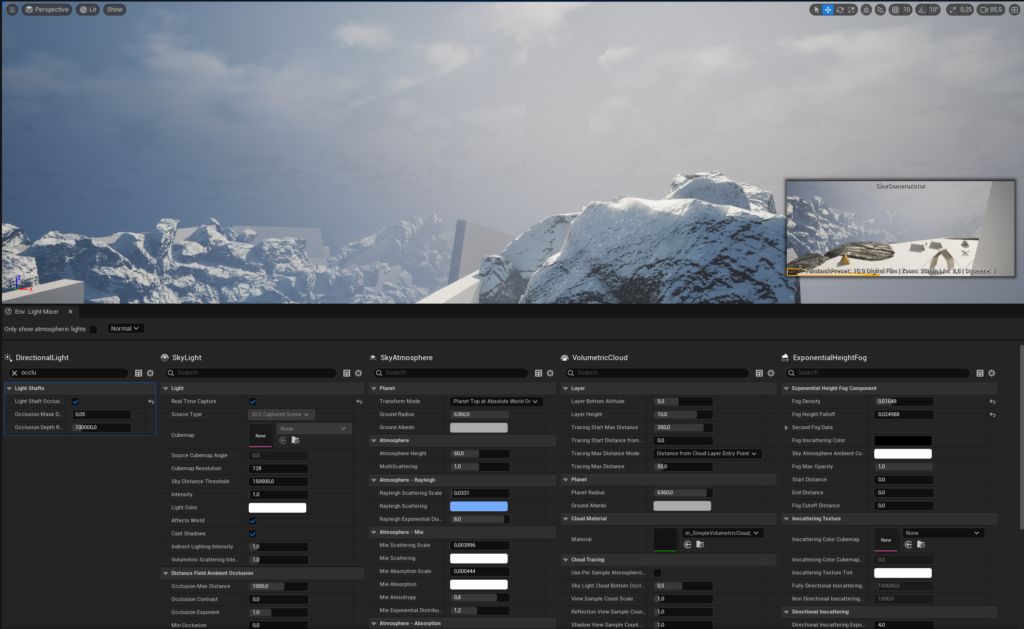The image size is (1024, 629).
Task: Enable Only show atmospheric lights
Action: (x=93, y=328)
